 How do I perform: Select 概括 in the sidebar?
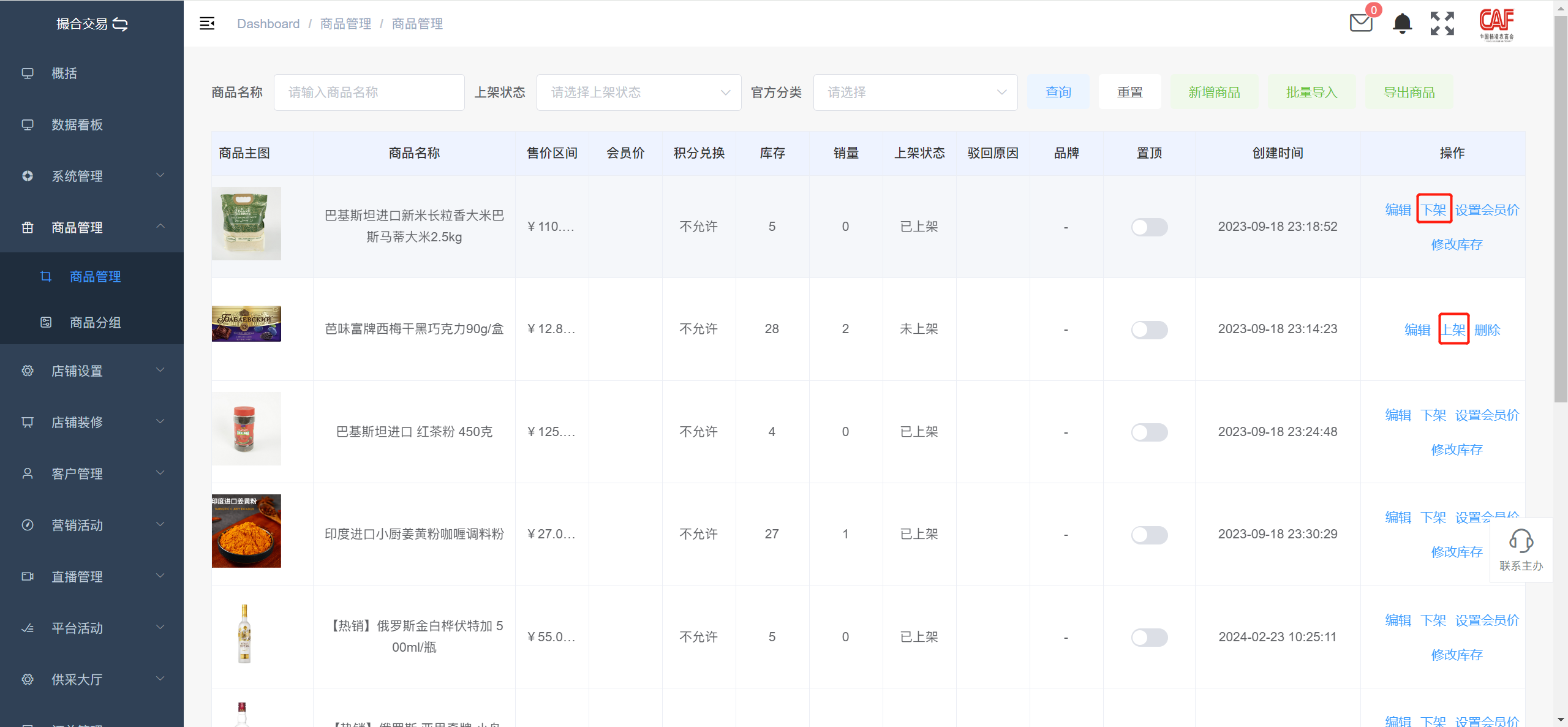64,73
